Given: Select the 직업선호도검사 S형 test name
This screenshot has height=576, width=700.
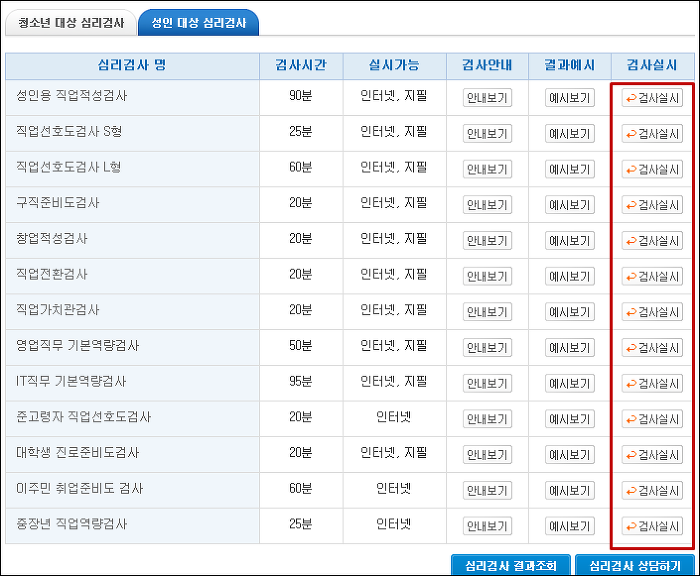Looking at the screenshot, I should (x=69, y=131).
